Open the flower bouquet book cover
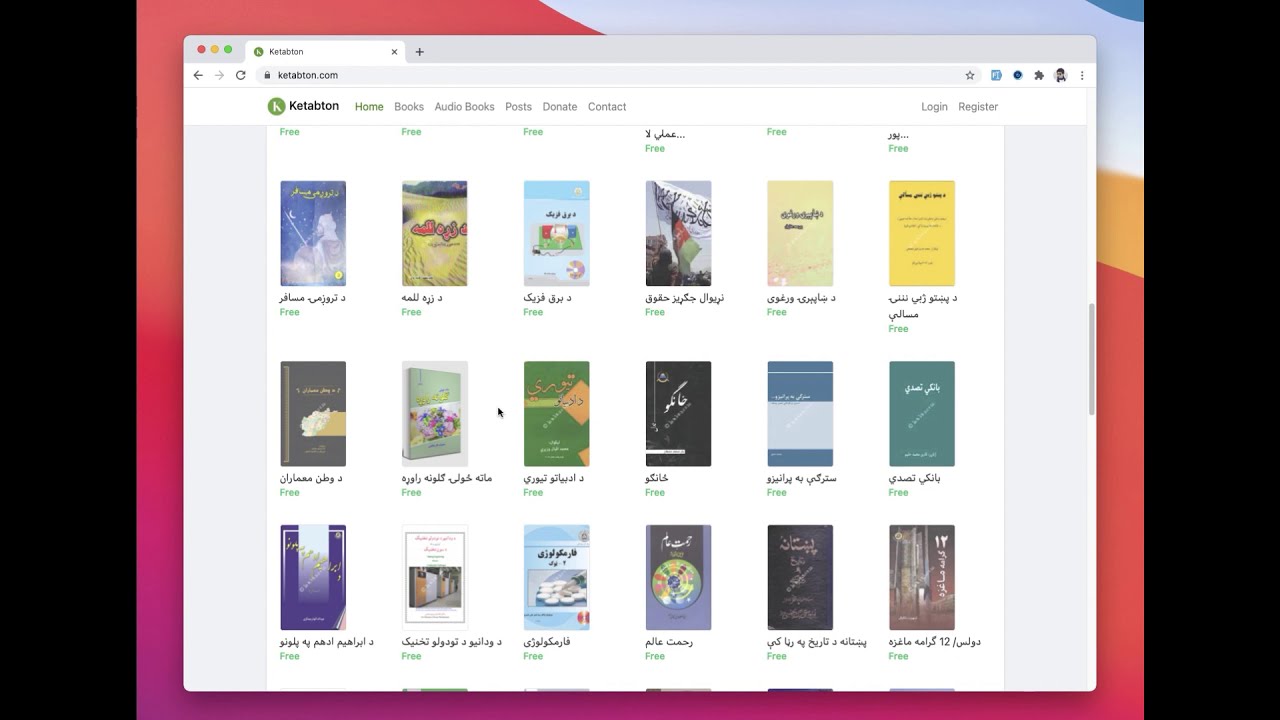Screen dimensions: 1280x720 [x=435, y=414]
